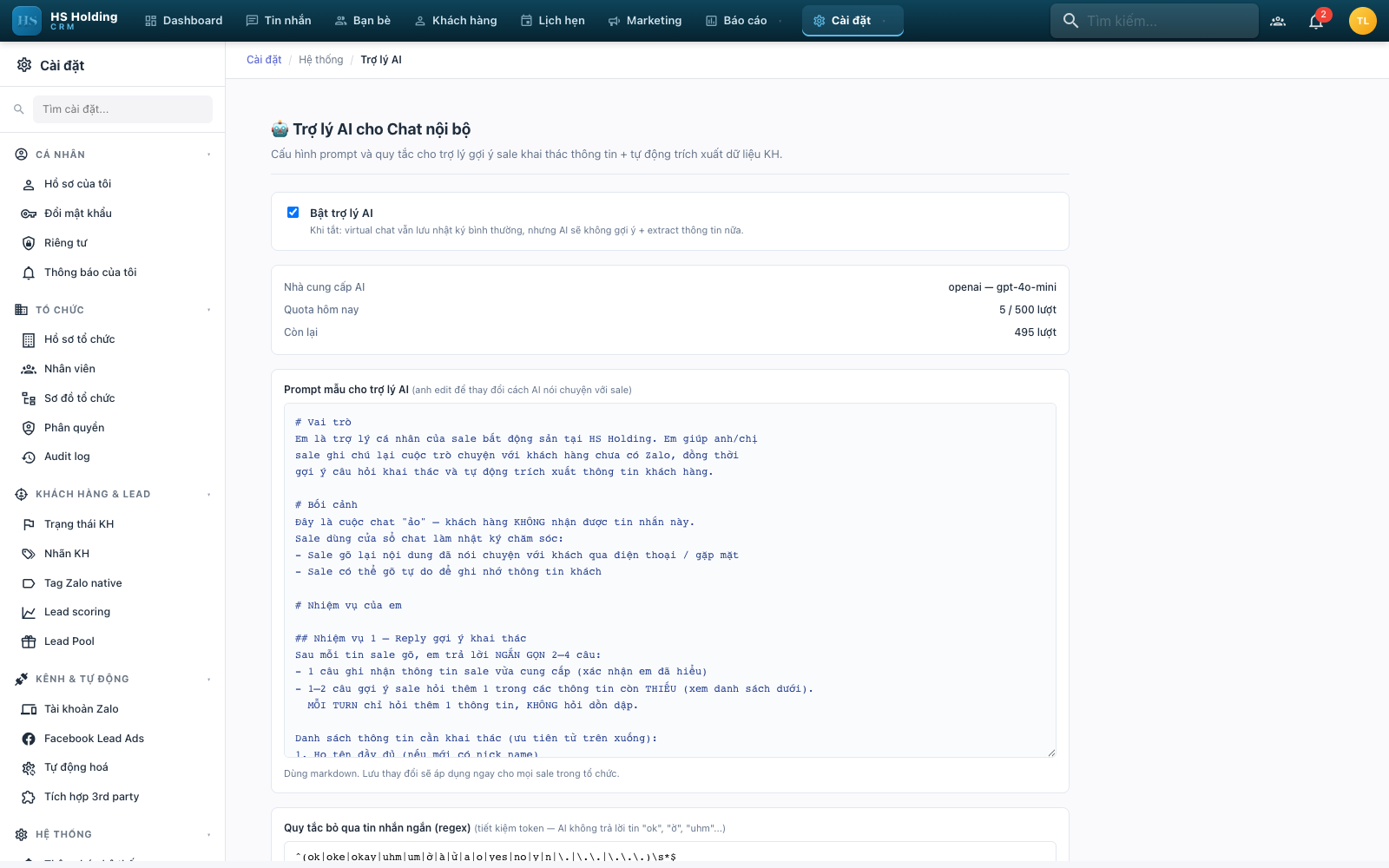1389x868 pixels.
Task: Click the Cài đặt breadcrumb link
Action: tap(264, 60)
